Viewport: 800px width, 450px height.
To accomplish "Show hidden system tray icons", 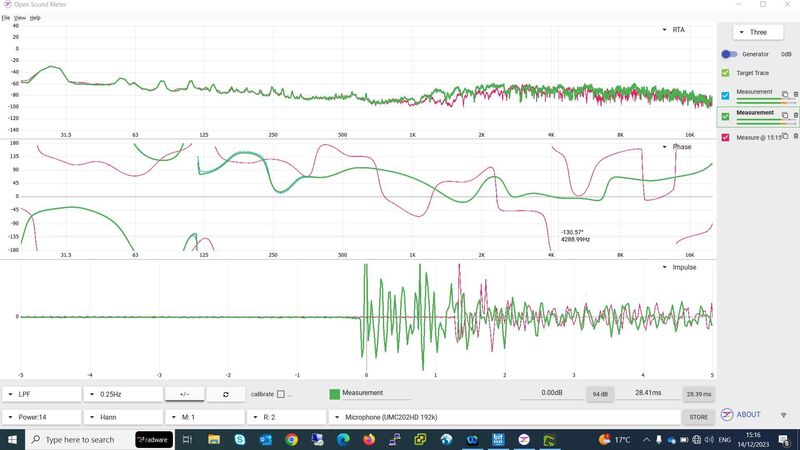I will 646,439.
